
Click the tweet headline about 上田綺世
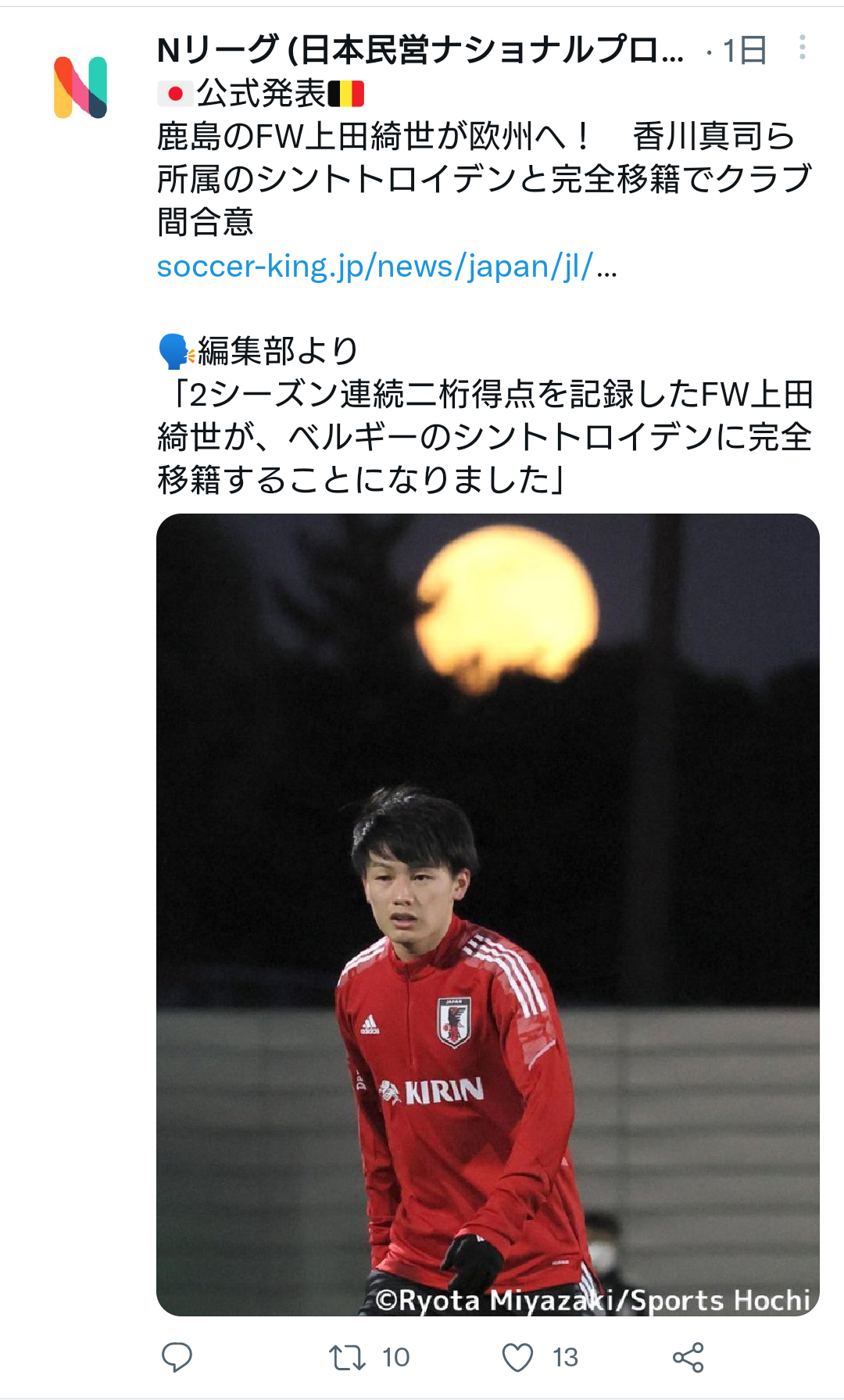(485, 179)
